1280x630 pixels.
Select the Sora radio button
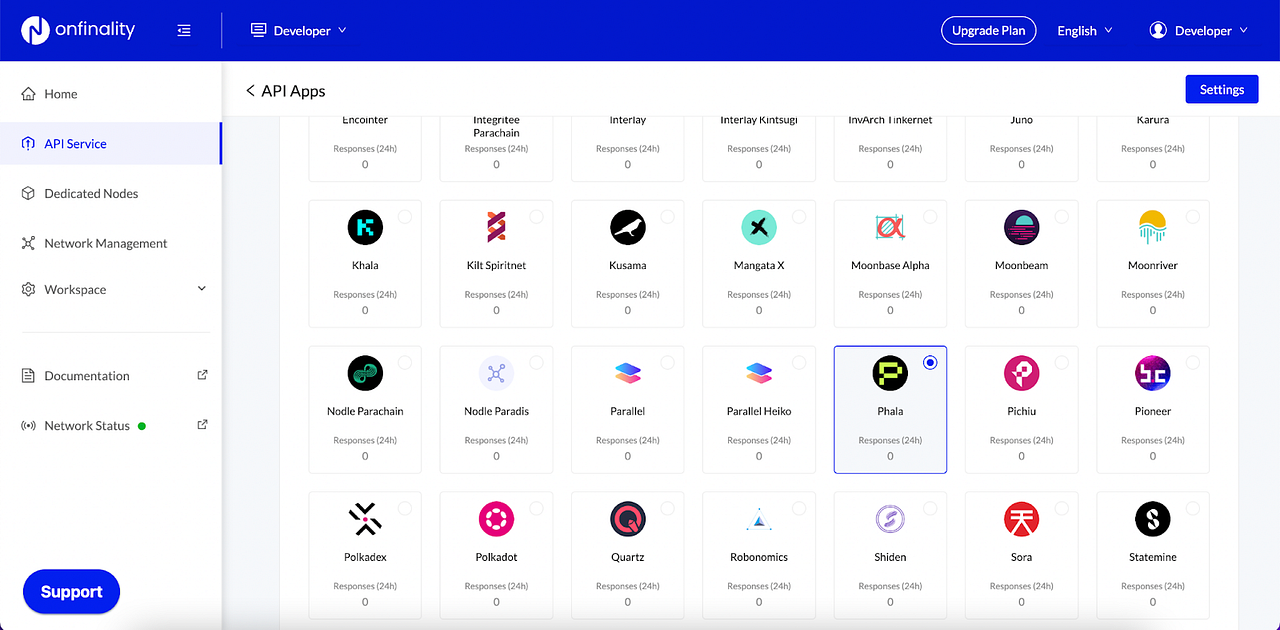click(1062, 508)
